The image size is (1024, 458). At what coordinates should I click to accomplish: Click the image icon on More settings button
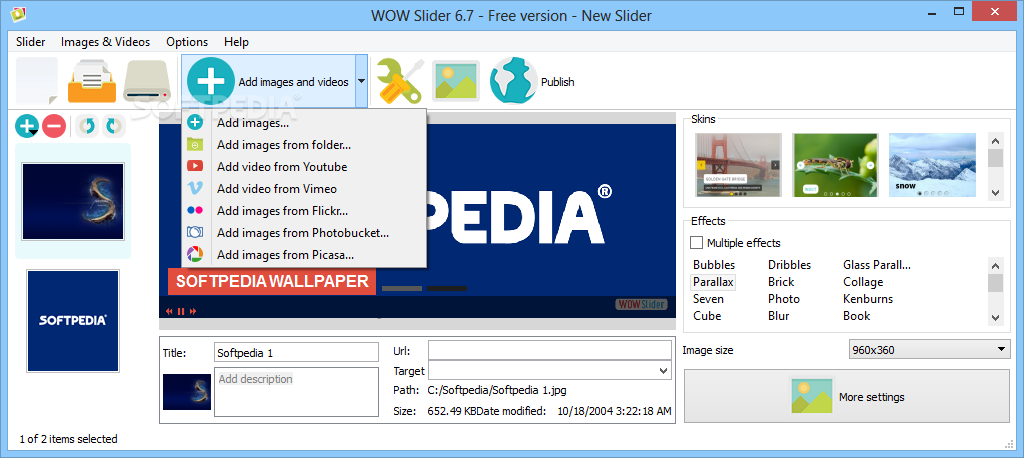[x=812, y=396]
